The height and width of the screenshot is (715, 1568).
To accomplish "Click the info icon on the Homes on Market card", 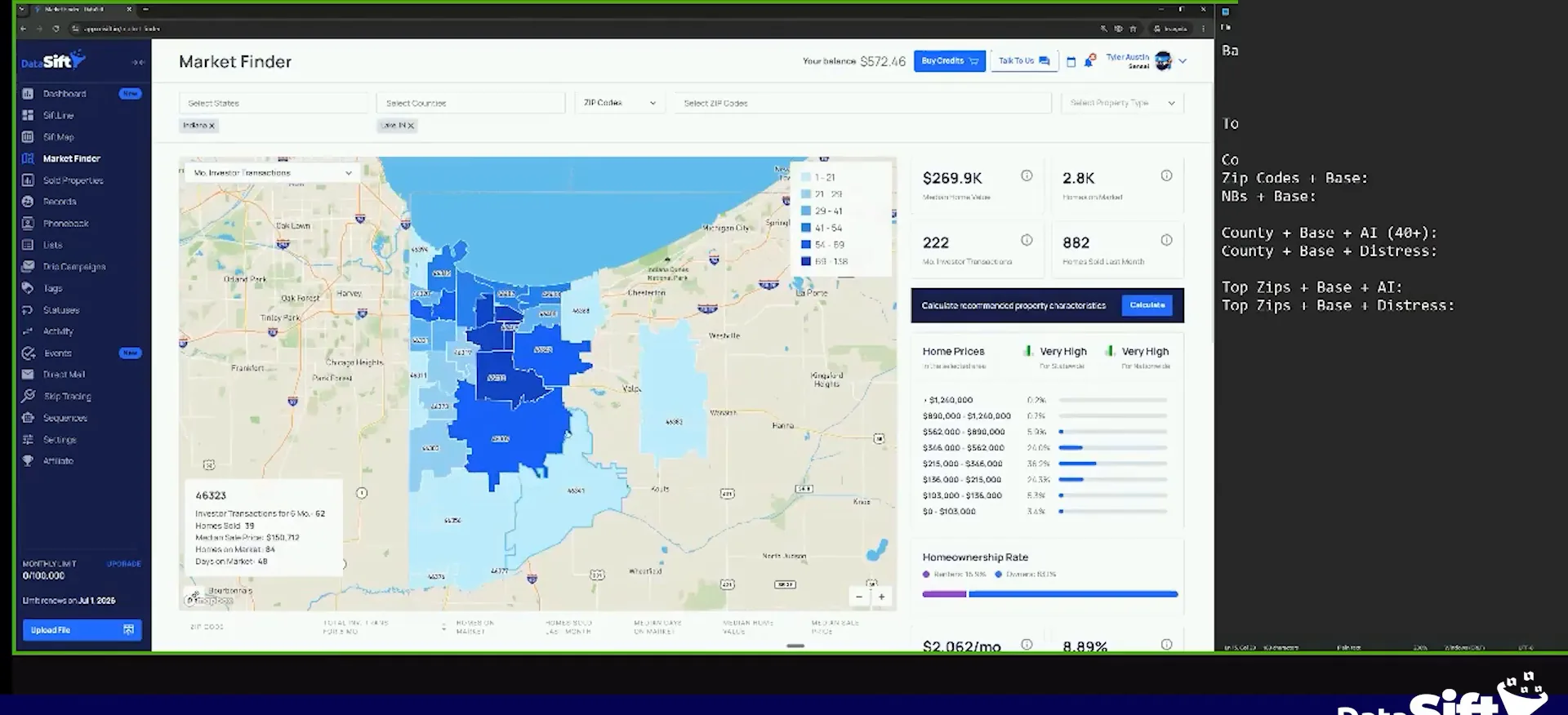I will tap(1166, 175).
